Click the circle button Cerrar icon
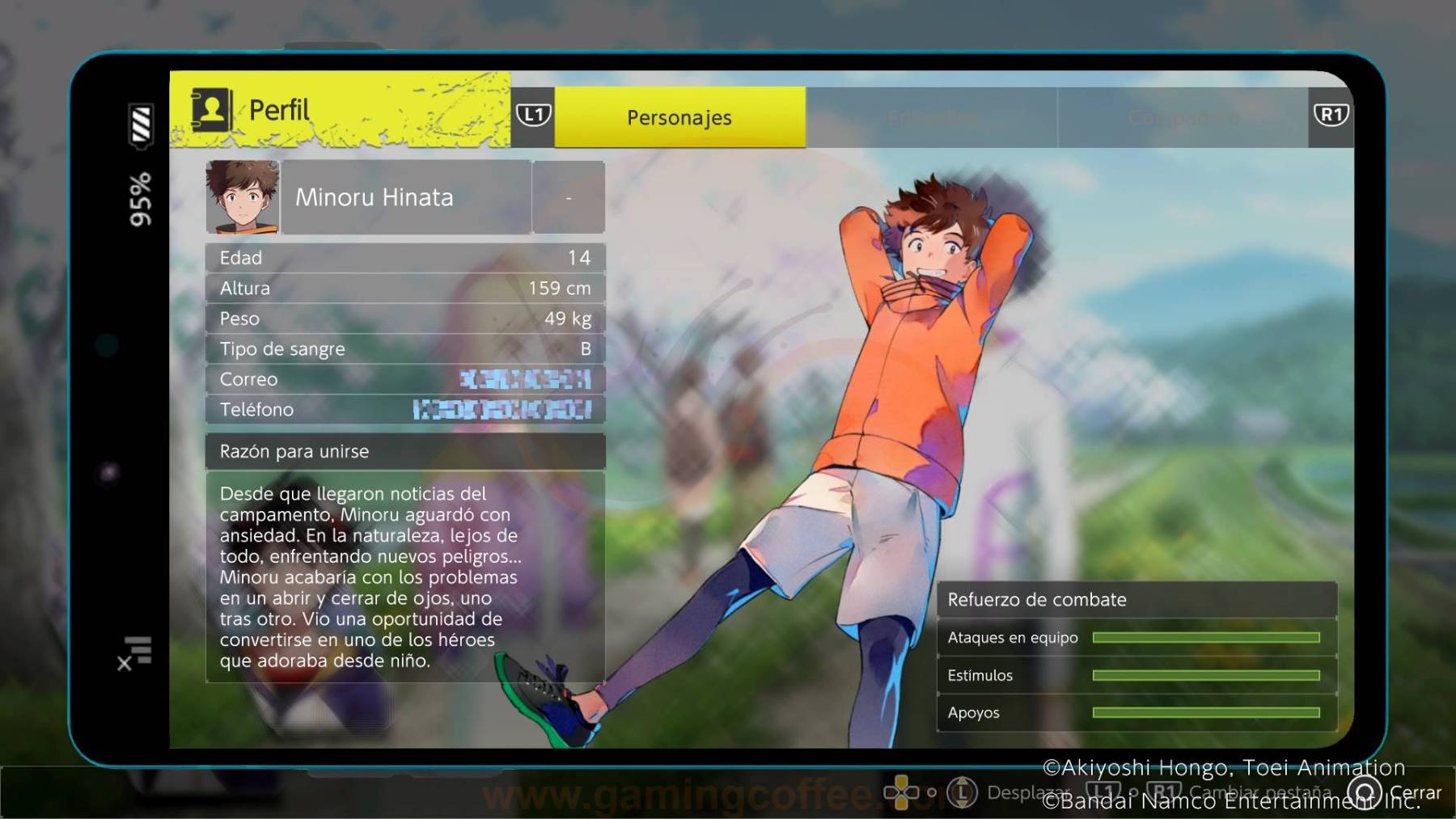The width and height of the screenshot is (1456, 819). point(1365,792)
